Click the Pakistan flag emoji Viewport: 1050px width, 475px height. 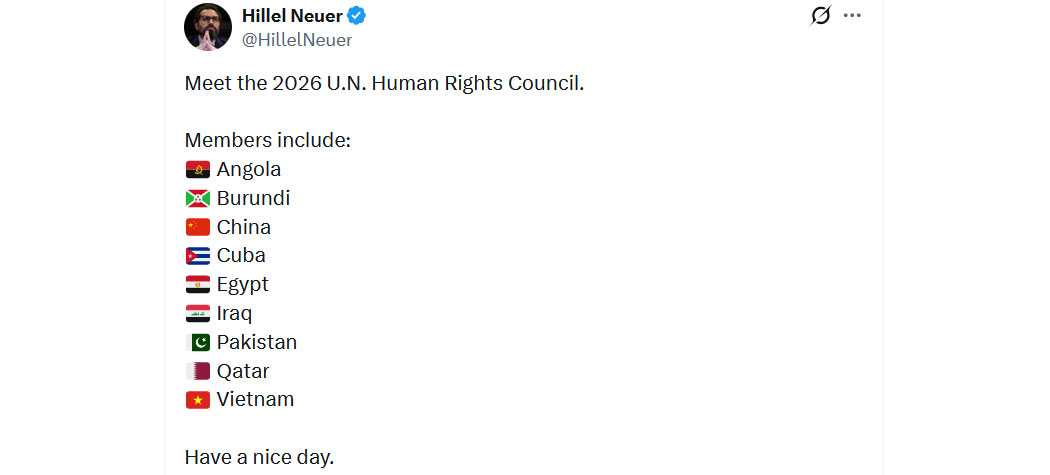(x=198, y=342)
